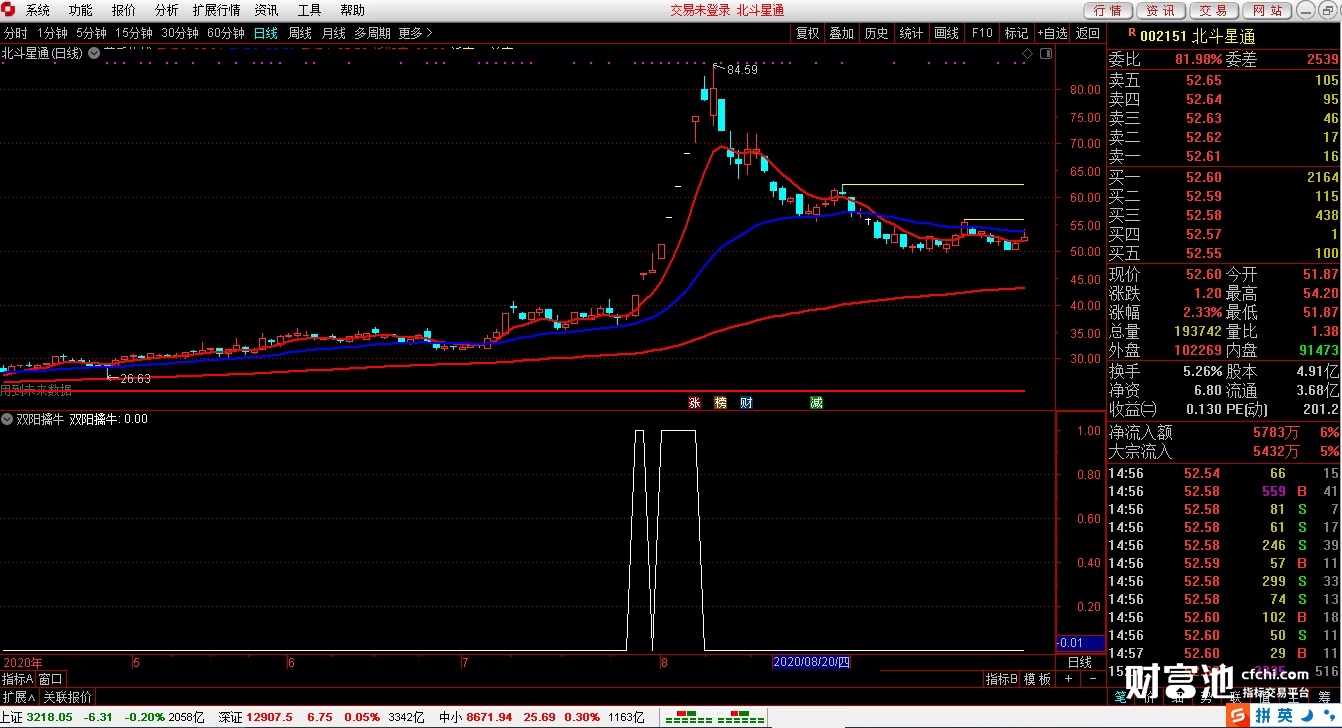Click the 叠加 overlay button
This screenshot has width=1342, height=728.
[x=842, y=33]
